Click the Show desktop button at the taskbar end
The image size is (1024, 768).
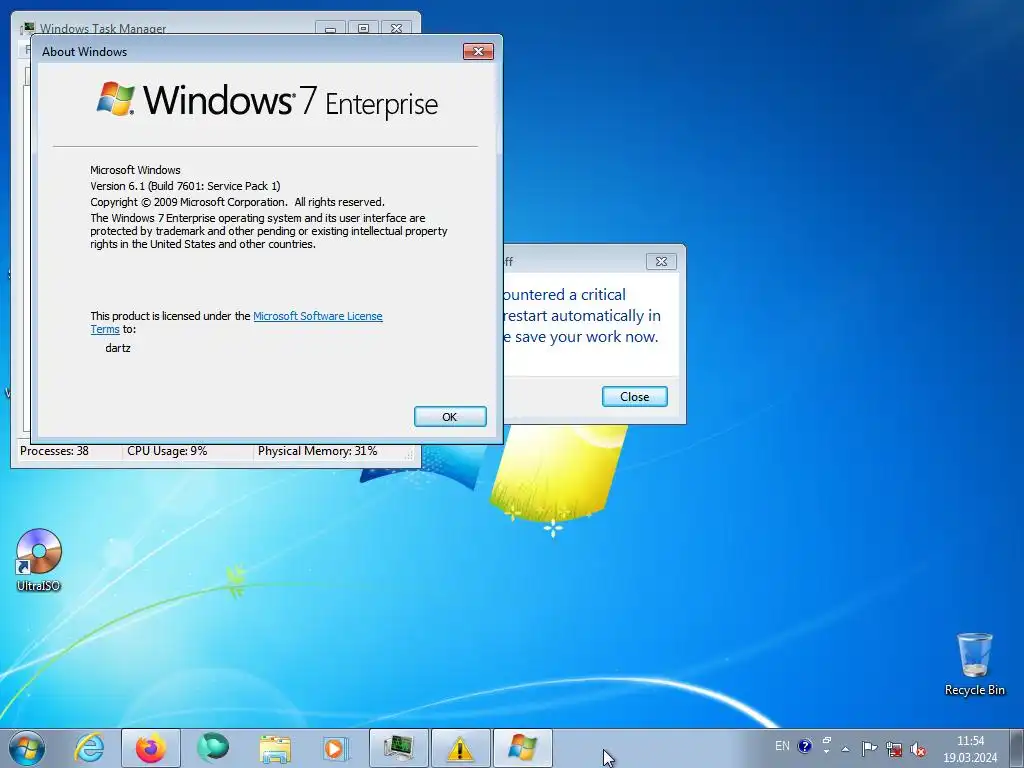click(x=1017, y=748)
